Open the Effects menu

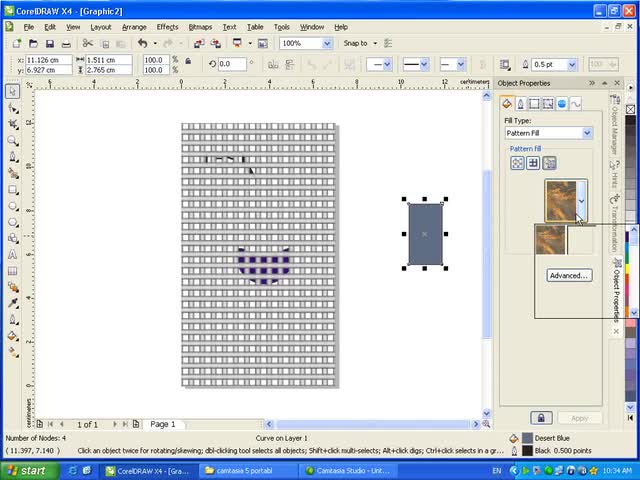pos(167,27)
